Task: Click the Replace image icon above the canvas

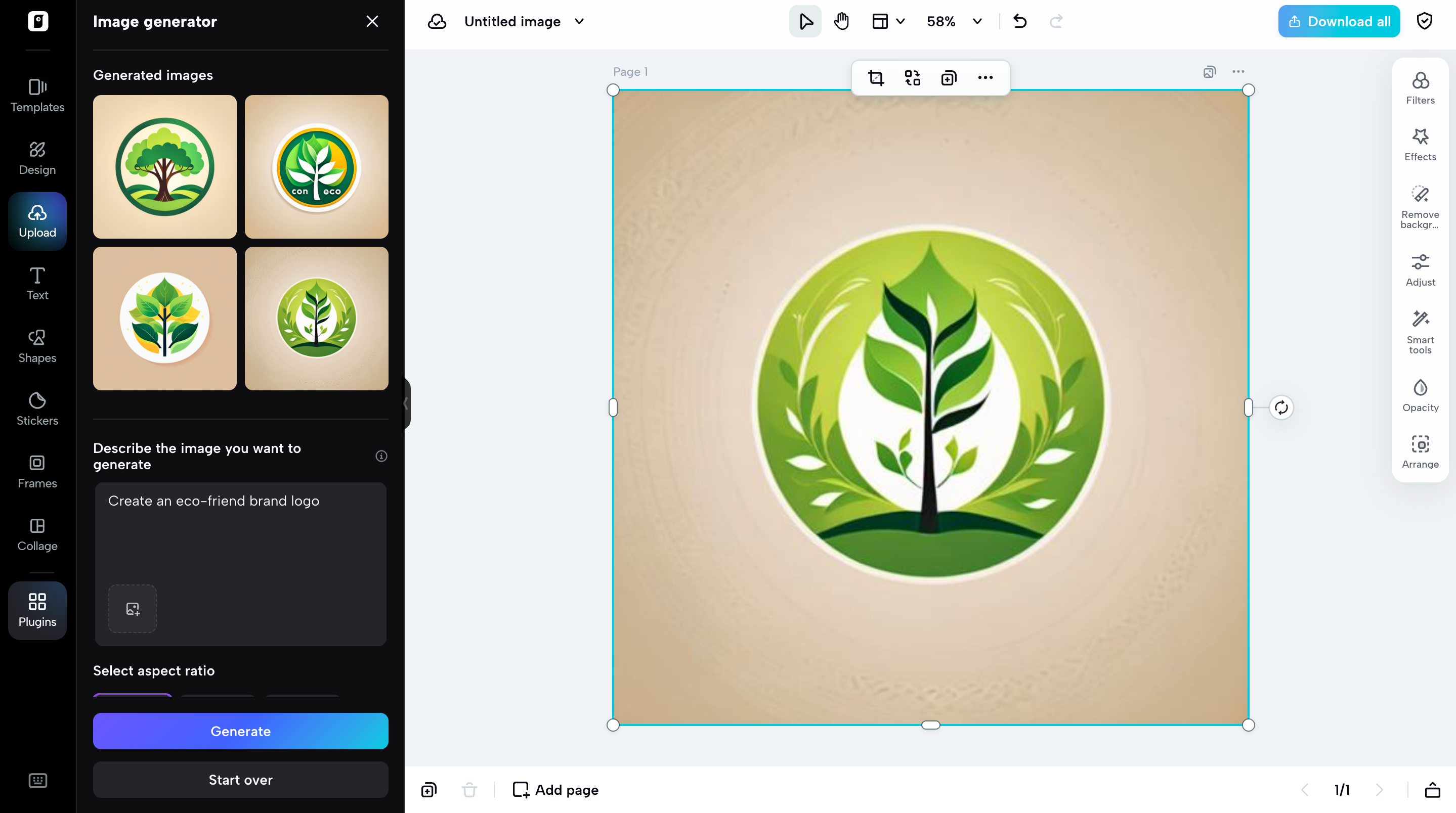Action: (x=912, y=77)
